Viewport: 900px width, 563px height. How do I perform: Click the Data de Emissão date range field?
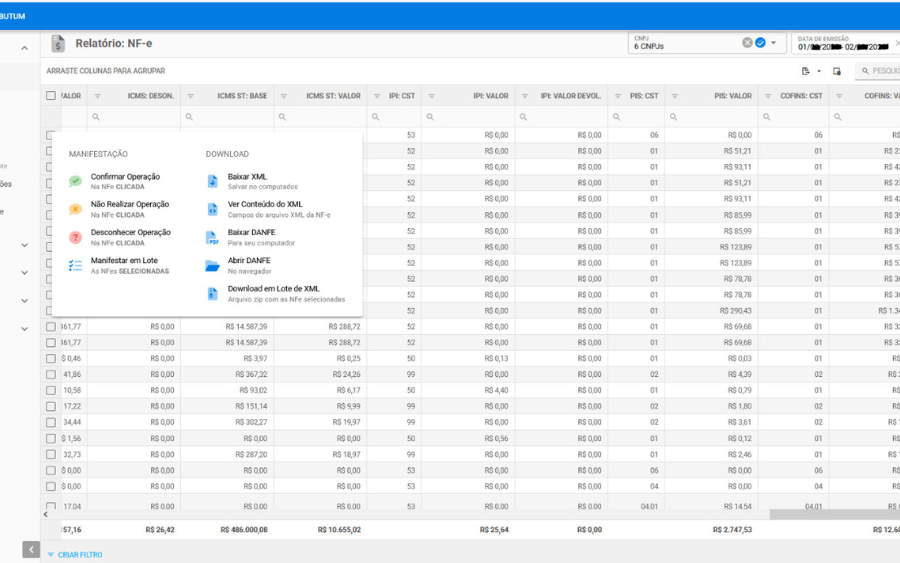tap(845, 43)
